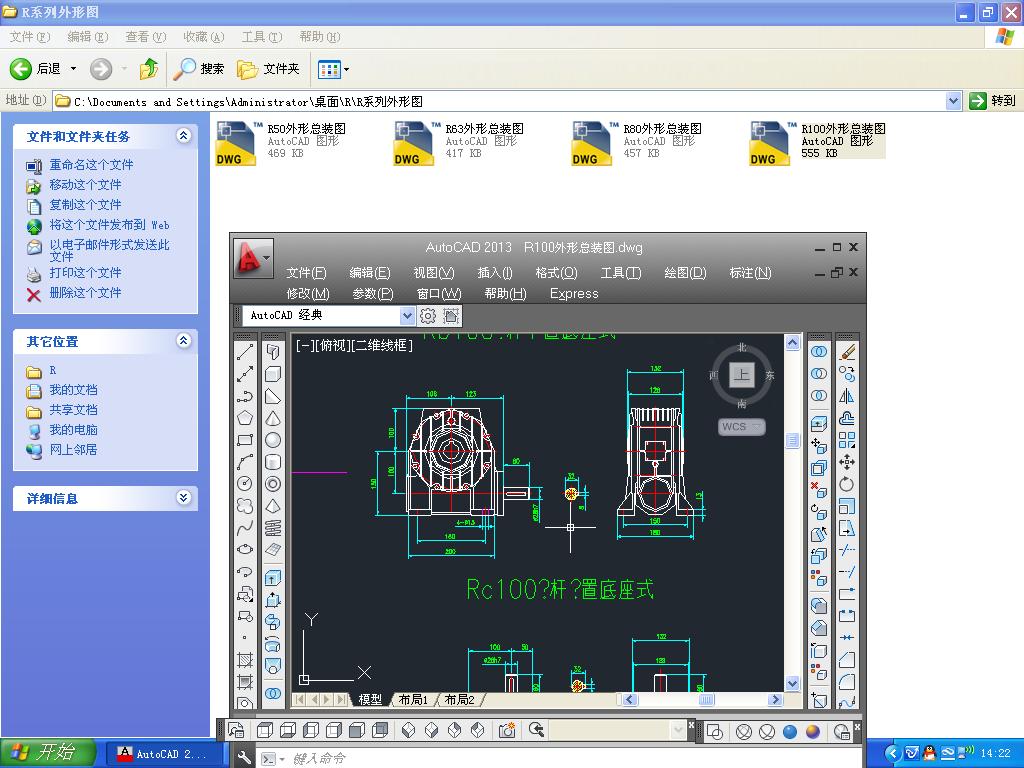Select the Array modify tool
The height and width of the screenshot is (768, 1024).
pyautogui.click(x=847, y=440)
